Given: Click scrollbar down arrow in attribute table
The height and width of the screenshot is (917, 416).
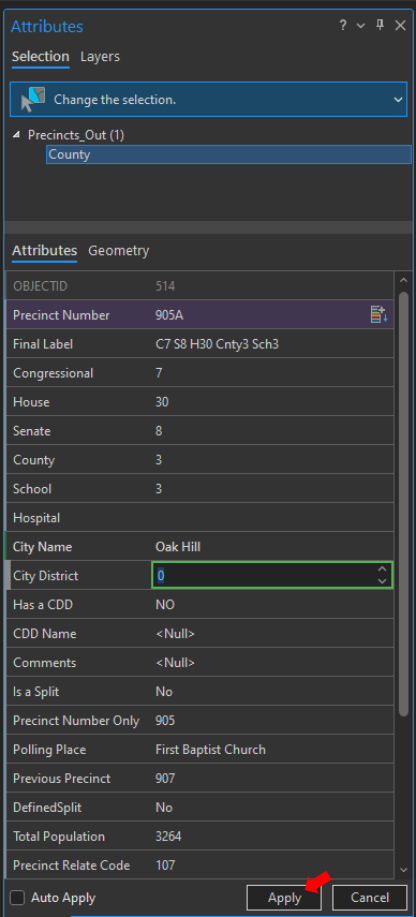Looking at the screenshot, I should point(404,870).
